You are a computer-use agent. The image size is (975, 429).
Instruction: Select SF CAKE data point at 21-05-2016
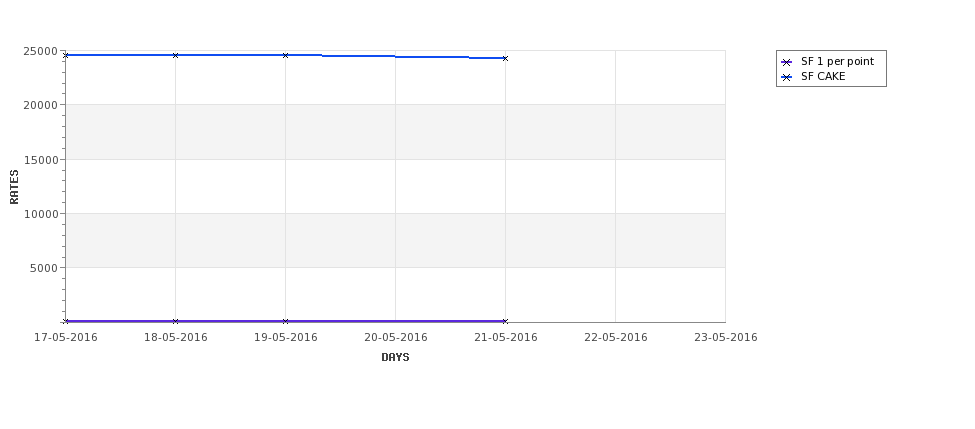tap(506, 58)
